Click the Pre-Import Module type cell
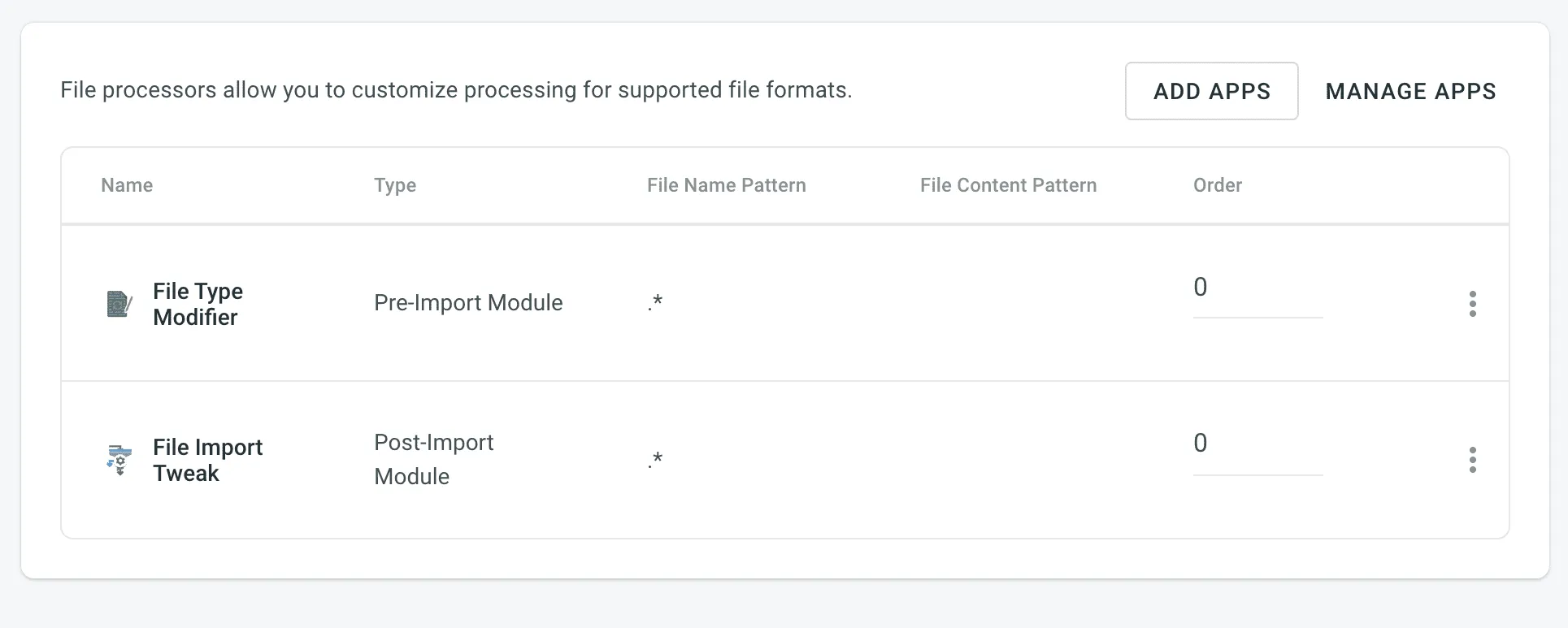 pos(468,303)
